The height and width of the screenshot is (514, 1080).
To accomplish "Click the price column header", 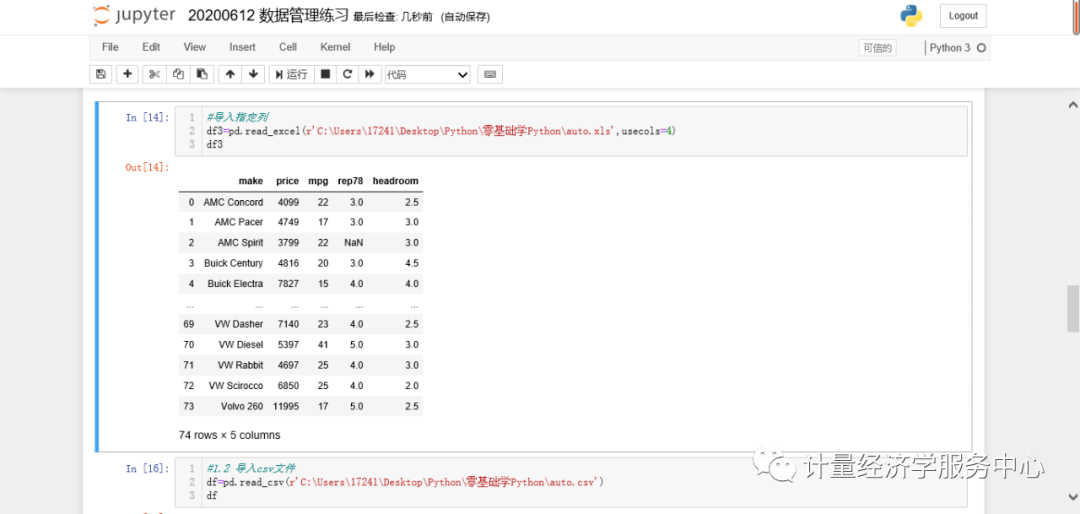I will pos(287,181).
